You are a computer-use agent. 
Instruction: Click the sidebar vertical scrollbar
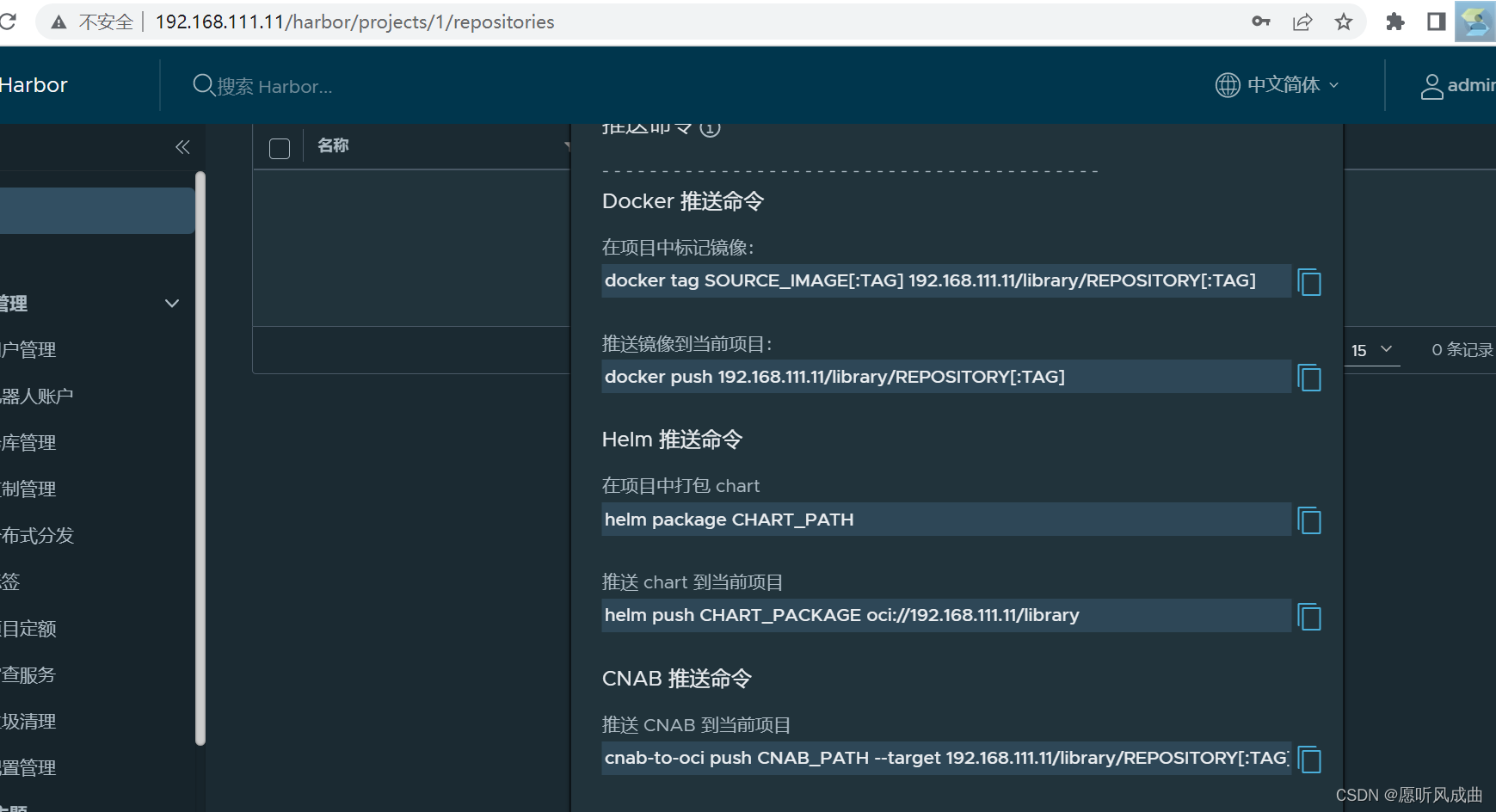pos(200,458)
